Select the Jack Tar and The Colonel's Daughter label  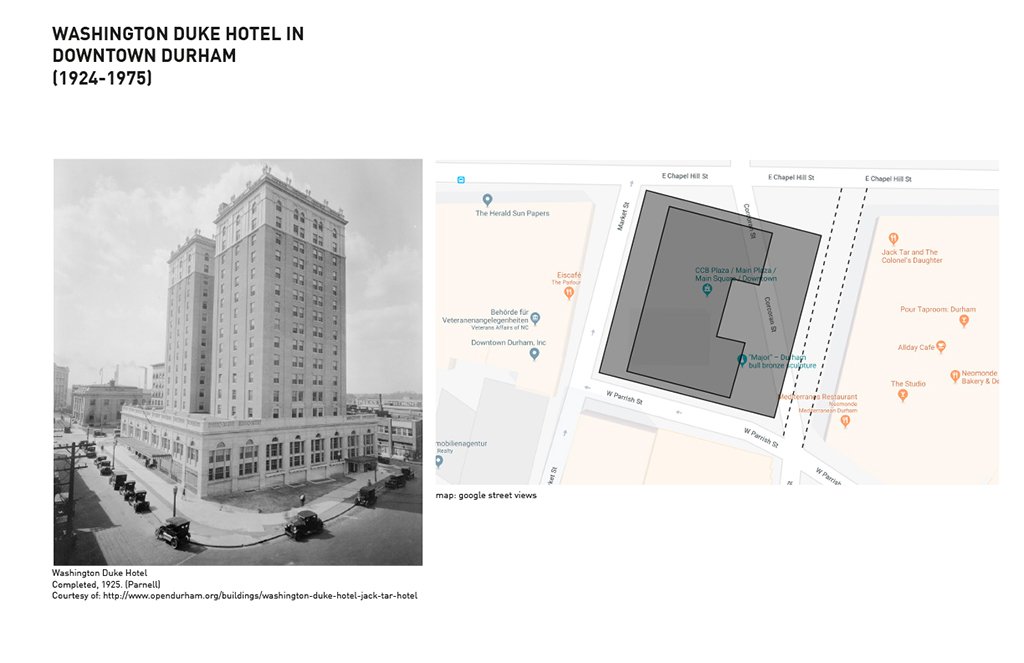tap(912, 256)
